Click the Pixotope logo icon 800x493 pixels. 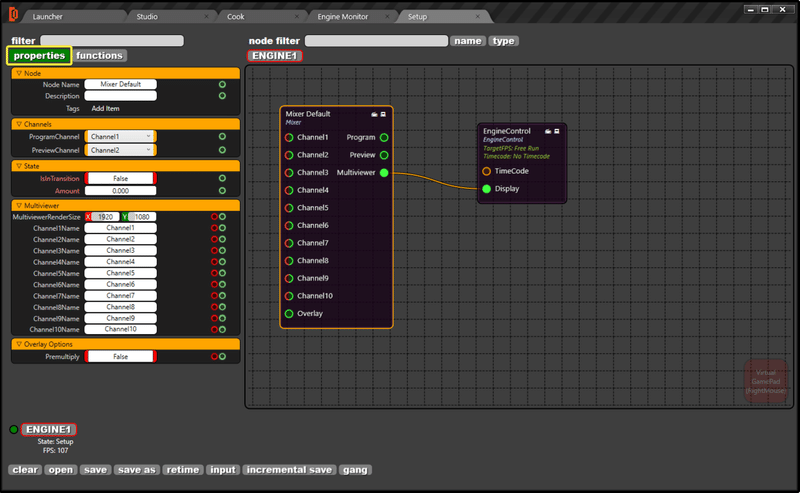[x=14, y=15]
